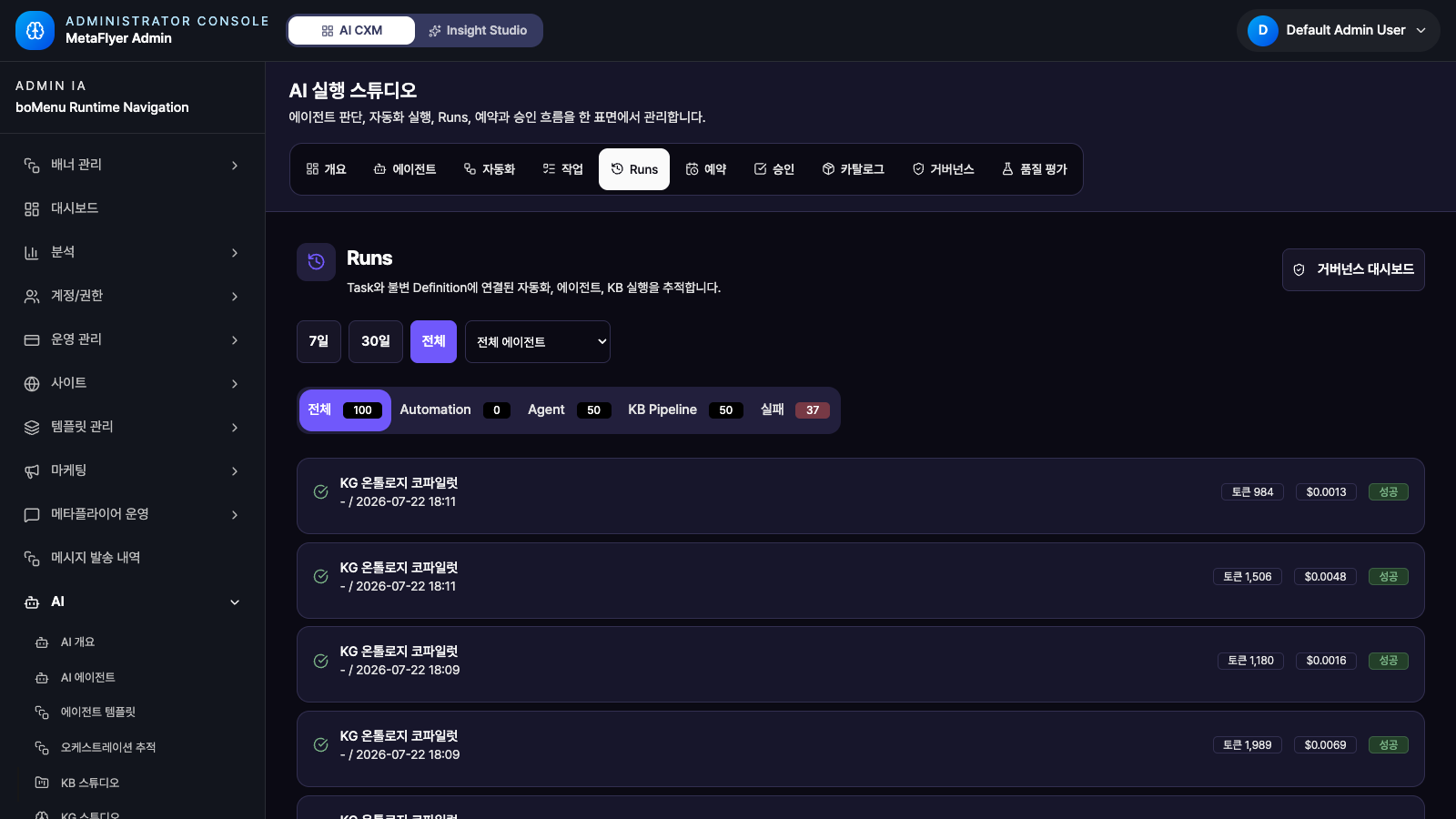1456x819 pixels.
Task: Open Default Admin User menu
Action: click(x=1338, y=30)
